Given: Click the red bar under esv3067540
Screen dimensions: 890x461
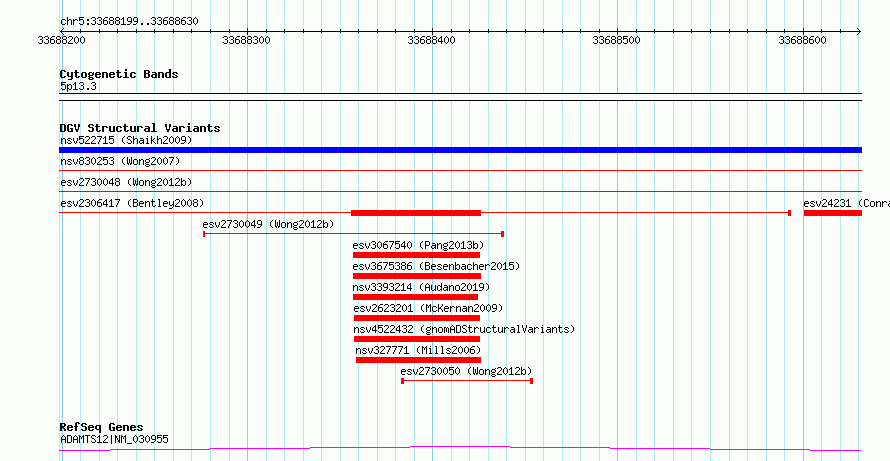Looking at the screenshot, I should point(416,255).
